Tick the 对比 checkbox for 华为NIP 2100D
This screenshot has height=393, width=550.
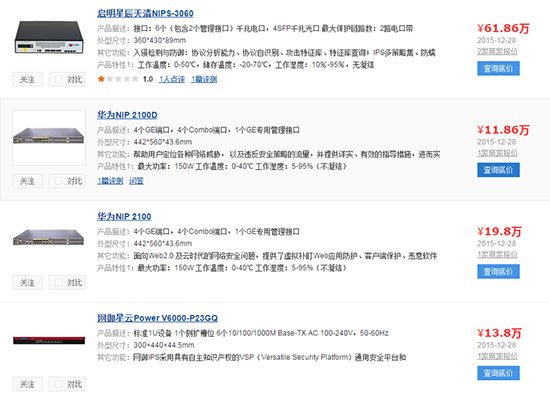point(59,181)
